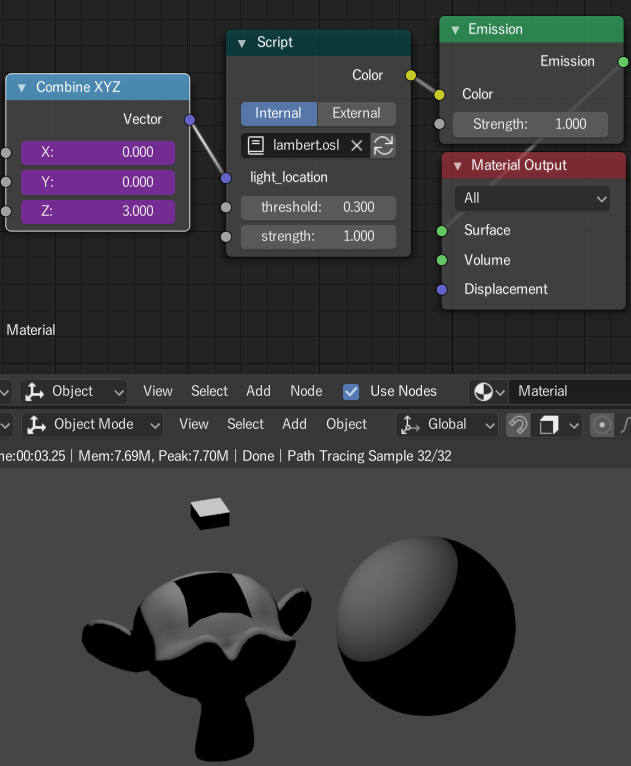631x766 pixels.
Task: Click the Emission Strength input socket
Action: pos(439,124)
